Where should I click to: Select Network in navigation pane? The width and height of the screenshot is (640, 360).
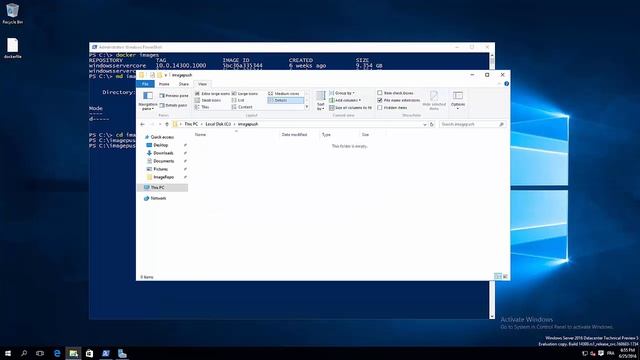click(x=155, y=198)
